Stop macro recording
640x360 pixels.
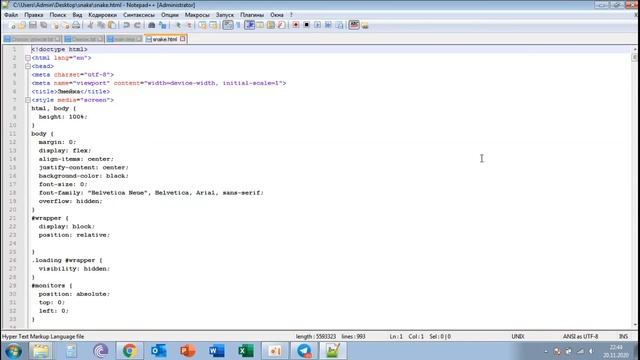[x=307, y=25]
